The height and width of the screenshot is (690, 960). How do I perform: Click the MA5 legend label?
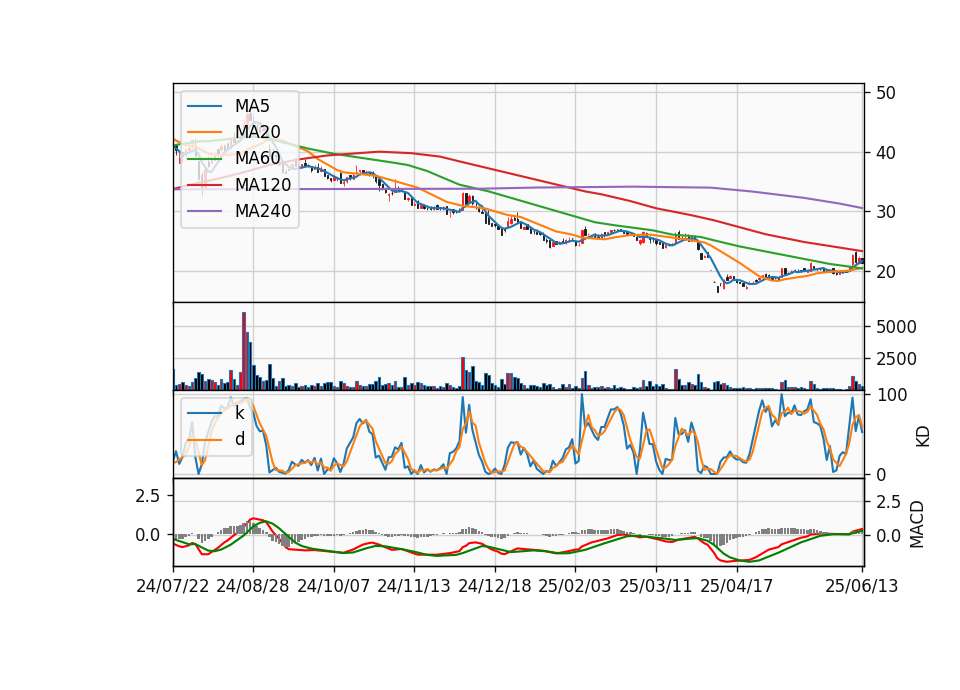[252, 106]
